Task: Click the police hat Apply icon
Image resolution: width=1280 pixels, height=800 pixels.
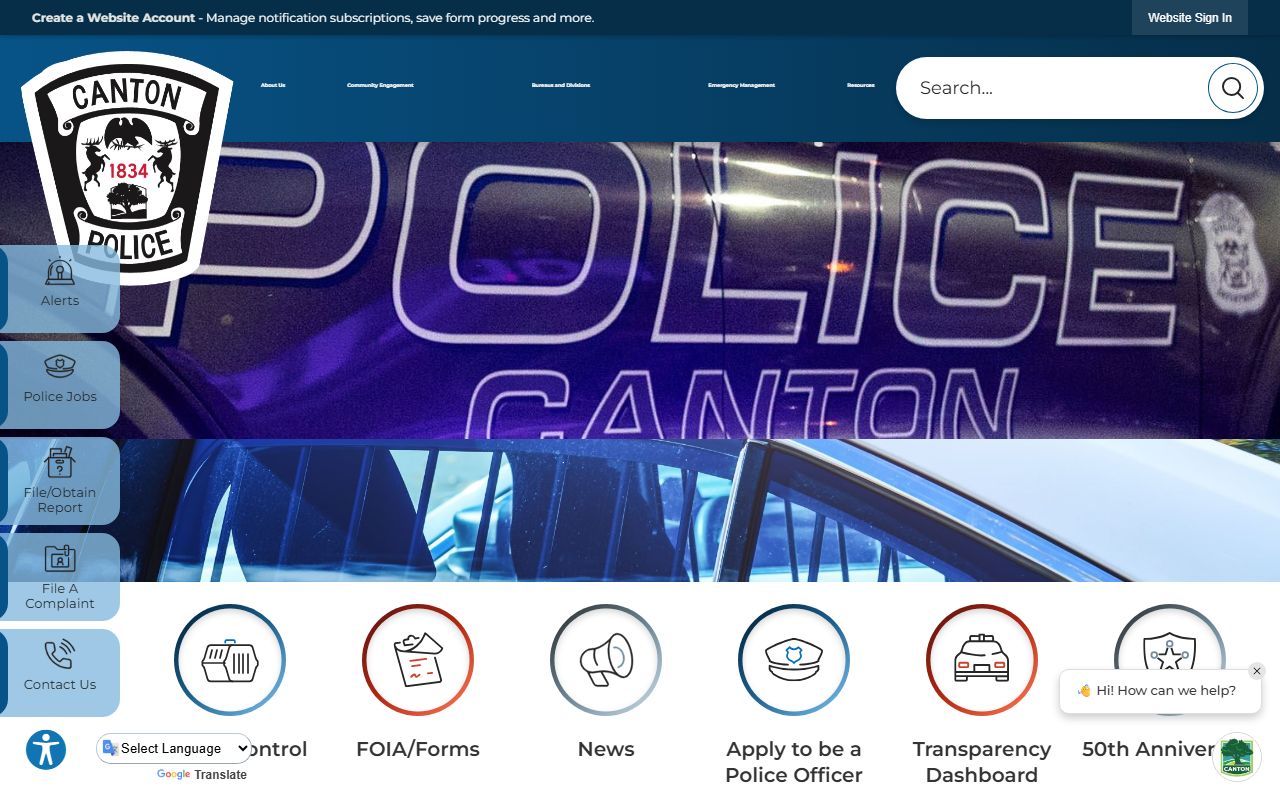Action: (x=794, y=660)
